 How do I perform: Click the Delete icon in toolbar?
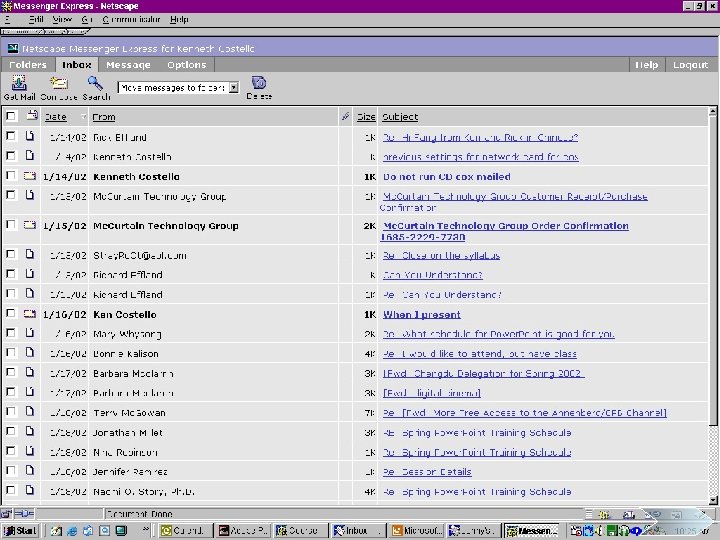tap(258, 83)
